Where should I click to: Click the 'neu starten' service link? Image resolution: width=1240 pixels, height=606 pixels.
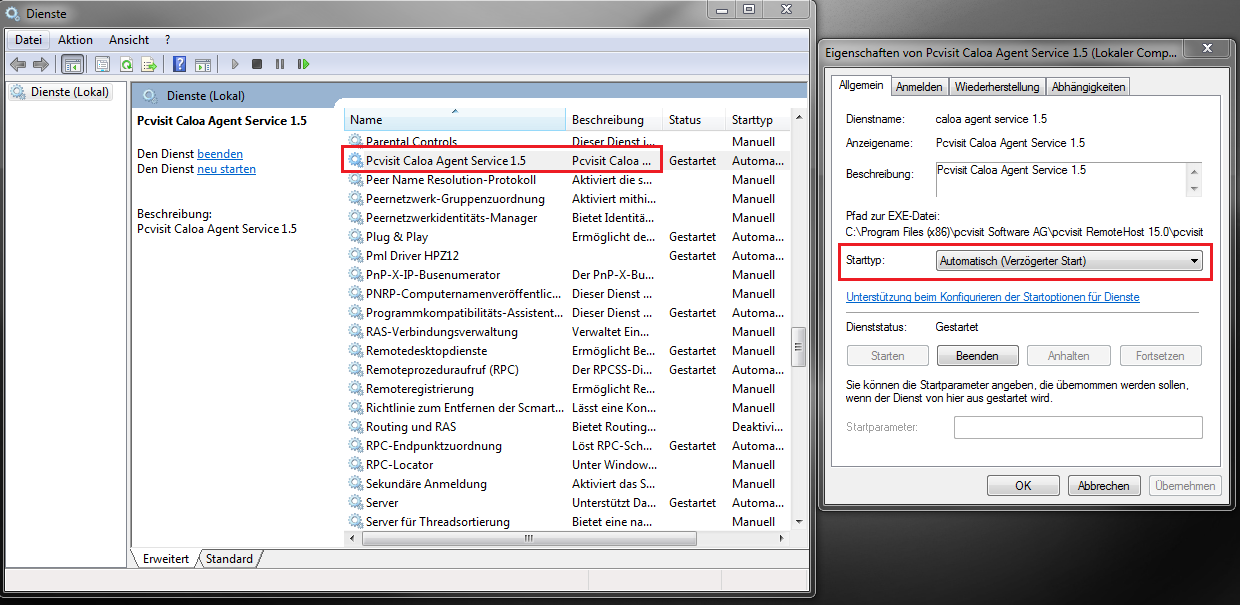tap(226, 169)
